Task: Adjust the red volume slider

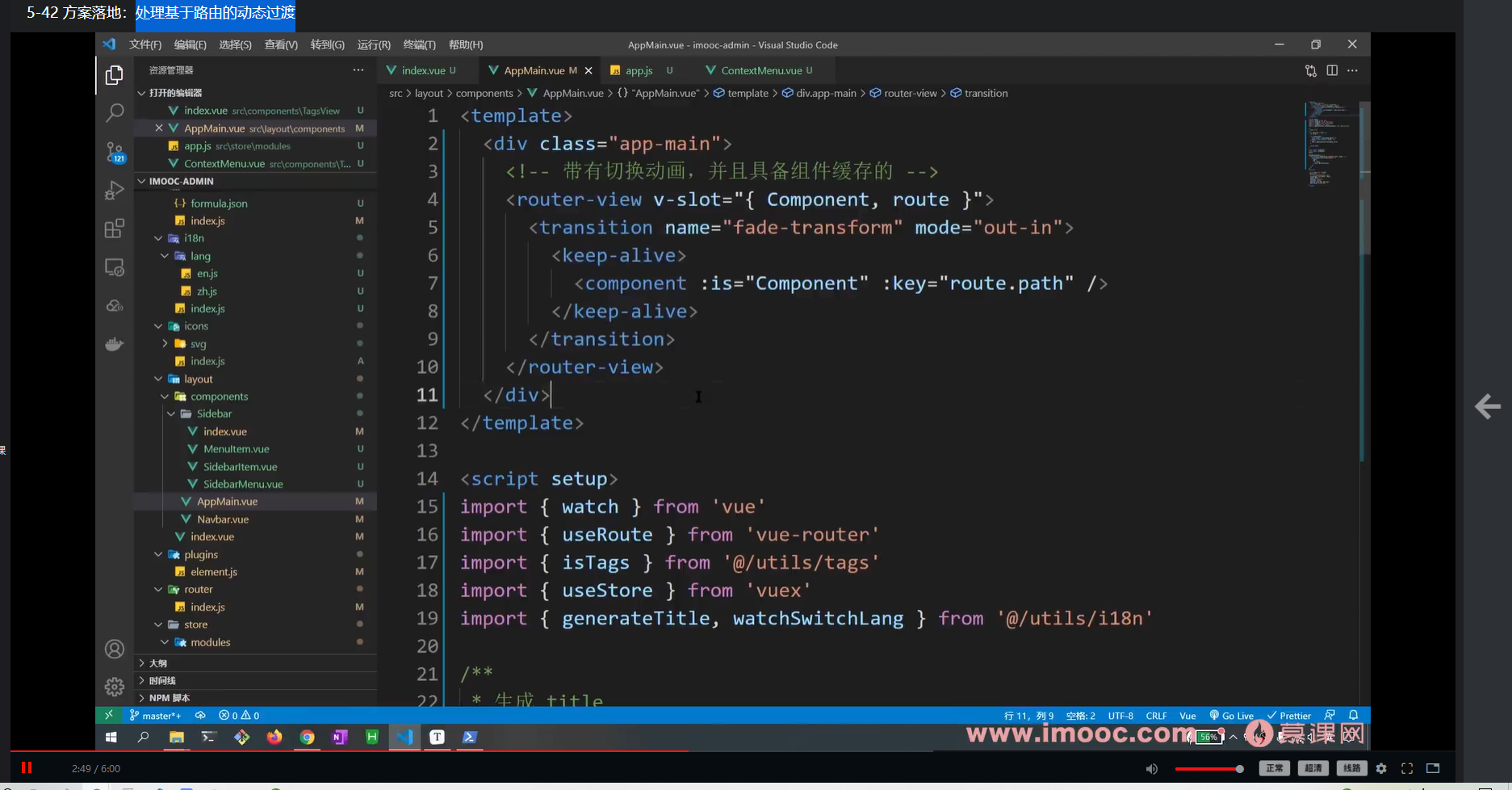Action: pos(1209,769)
